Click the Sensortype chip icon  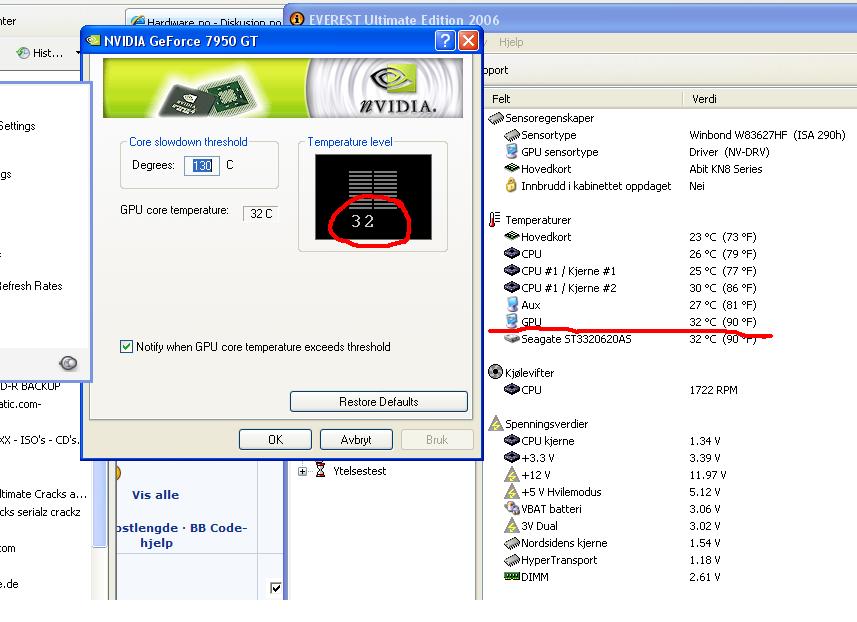point(512,135)
